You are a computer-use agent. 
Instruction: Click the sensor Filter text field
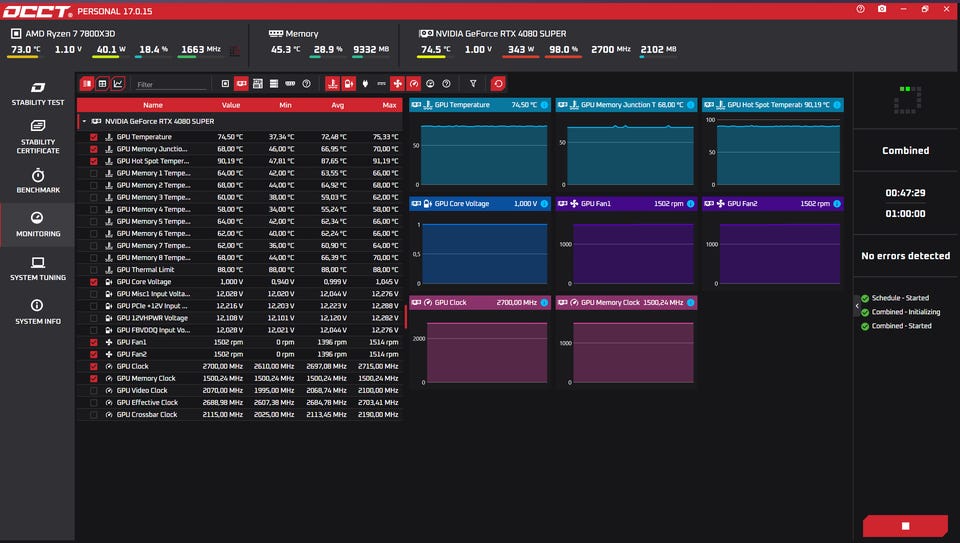point(171,84)
